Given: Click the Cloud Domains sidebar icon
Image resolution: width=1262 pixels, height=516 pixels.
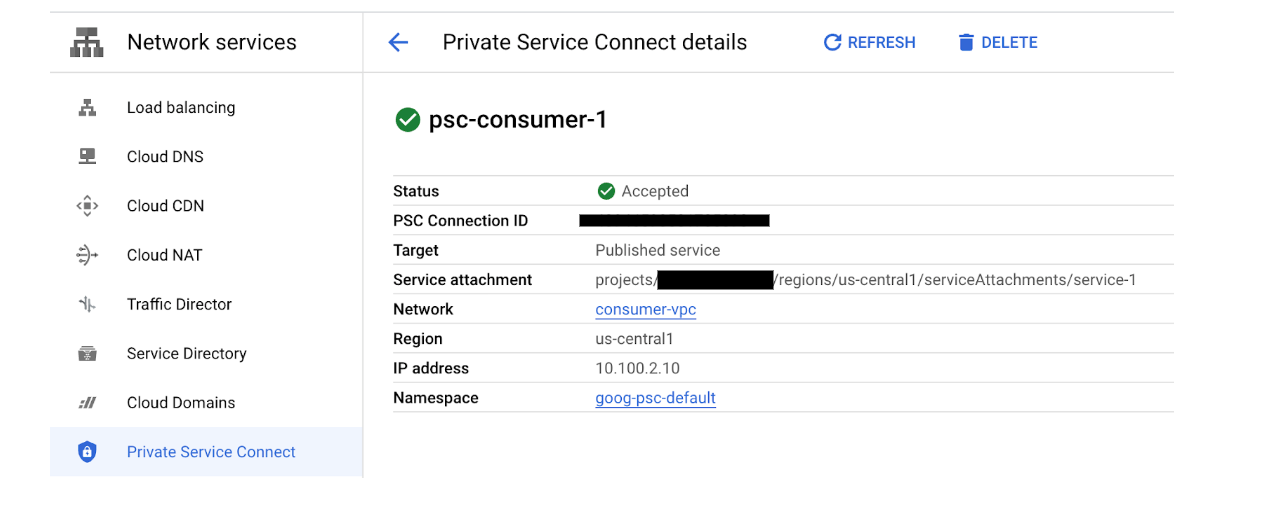Looking at the screenshot, I should (87, 402).
